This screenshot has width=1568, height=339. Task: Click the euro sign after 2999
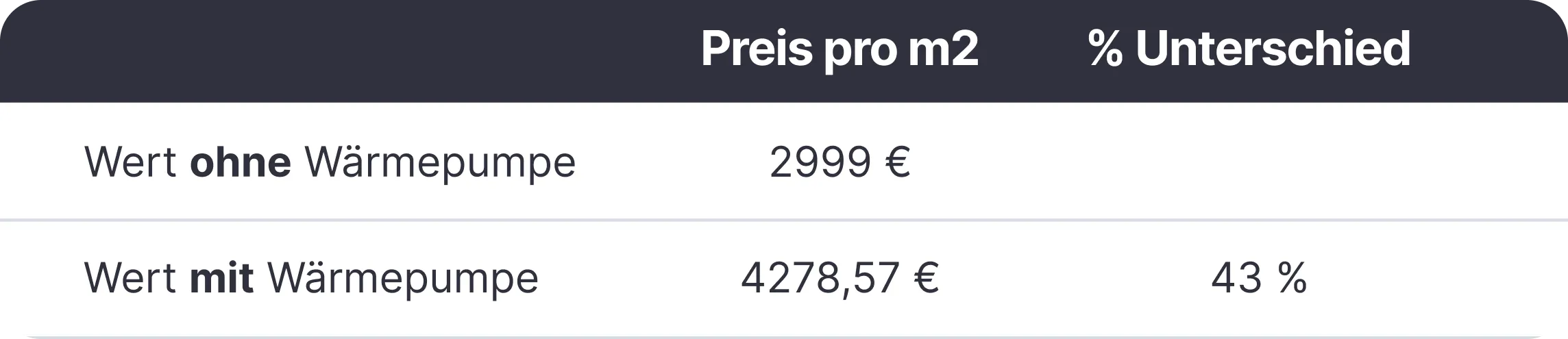(x=898, y=162)
